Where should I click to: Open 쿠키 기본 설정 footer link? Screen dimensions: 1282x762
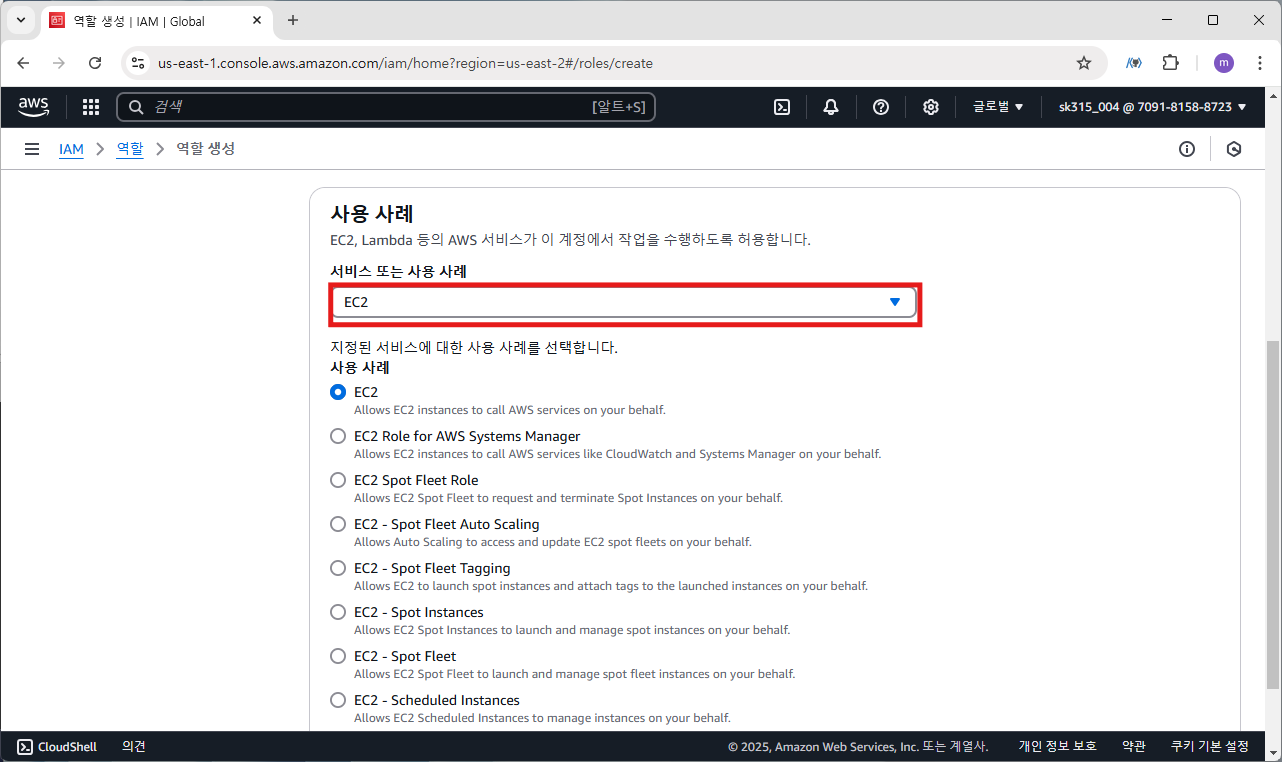click(x=1210, y=746)
